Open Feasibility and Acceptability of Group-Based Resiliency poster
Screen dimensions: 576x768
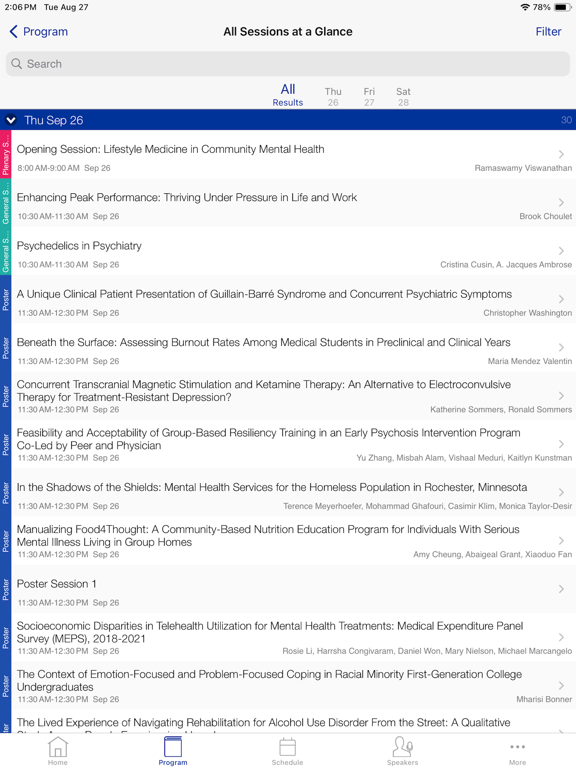pyautogui.click(x=268, y=439)
